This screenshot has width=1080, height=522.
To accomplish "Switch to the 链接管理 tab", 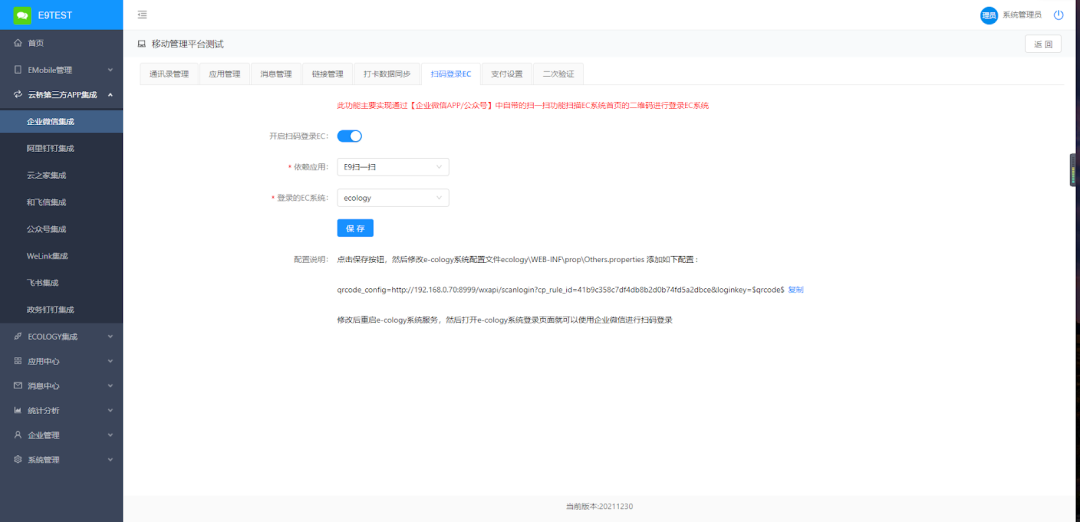I will coord(326,74).
